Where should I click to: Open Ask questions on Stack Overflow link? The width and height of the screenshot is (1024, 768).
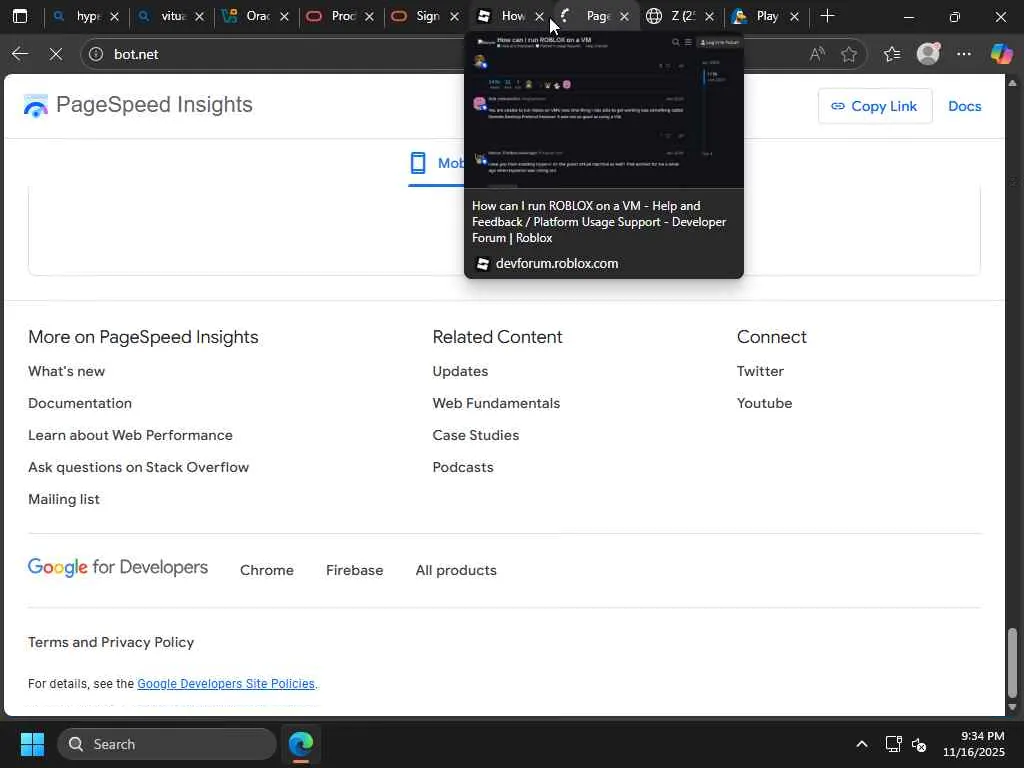pyautogui.click(x=138, y=467)
